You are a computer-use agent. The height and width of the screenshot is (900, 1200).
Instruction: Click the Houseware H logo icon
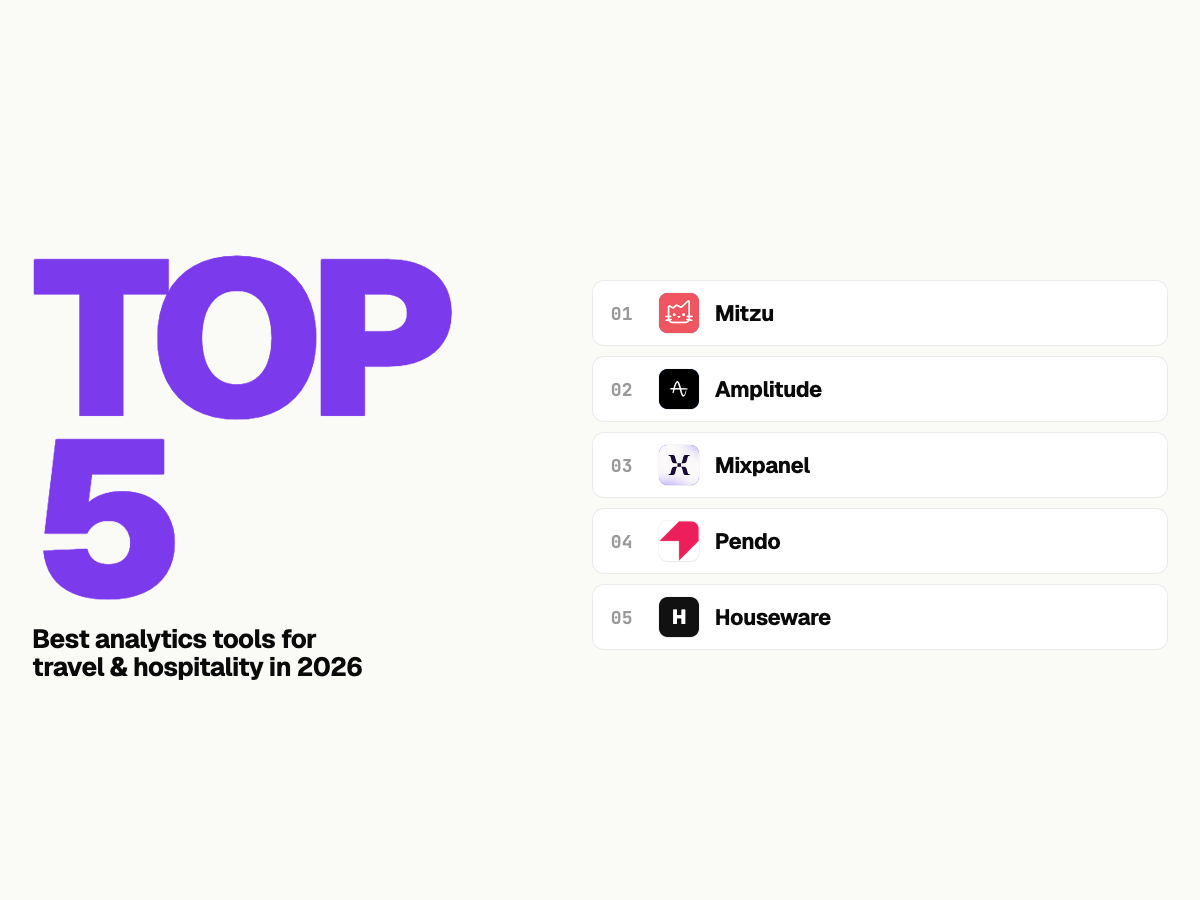[x=679, y=617]
